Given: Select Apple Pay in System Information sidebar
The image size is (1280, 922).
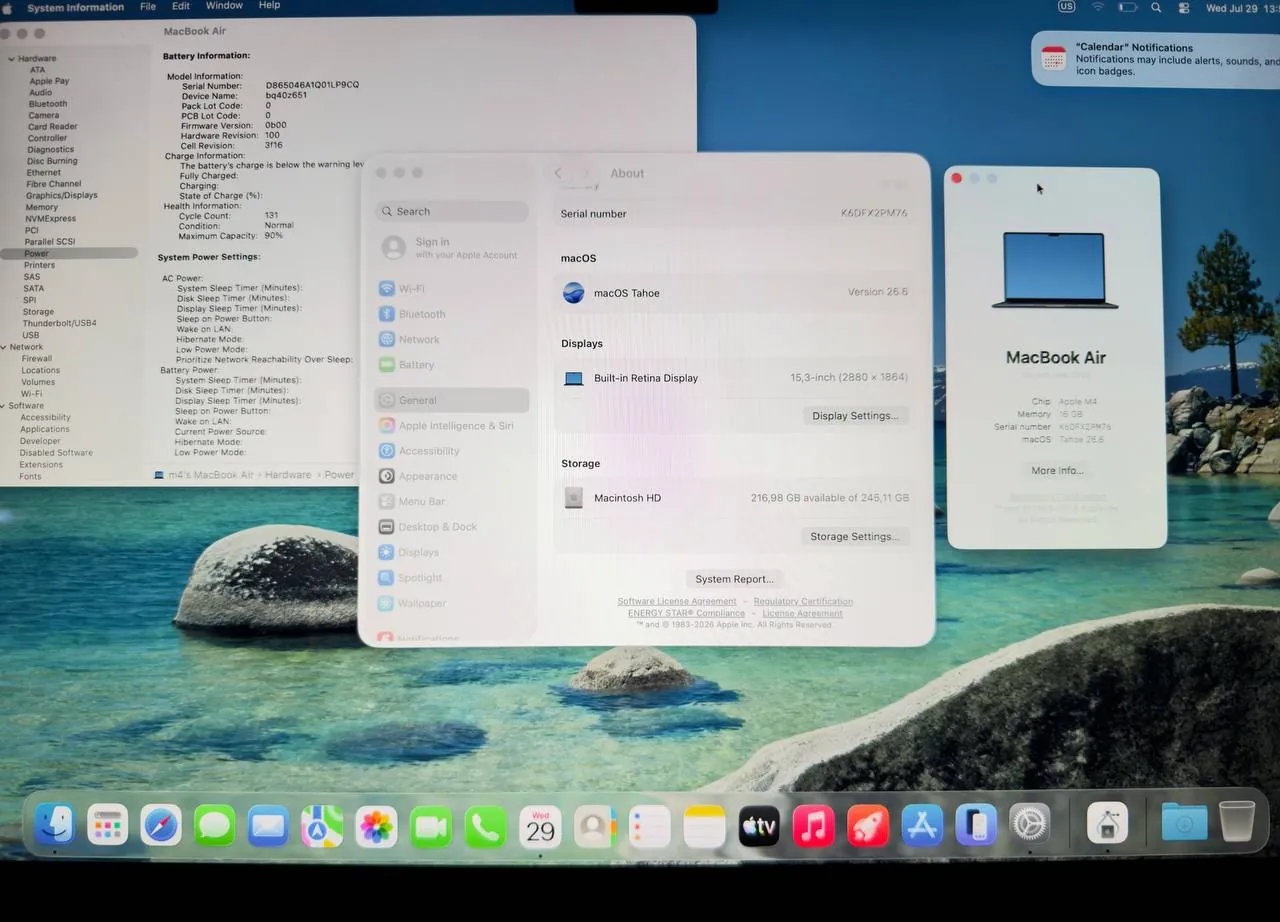Looking at the screenshot, I should tap(49, 81).
